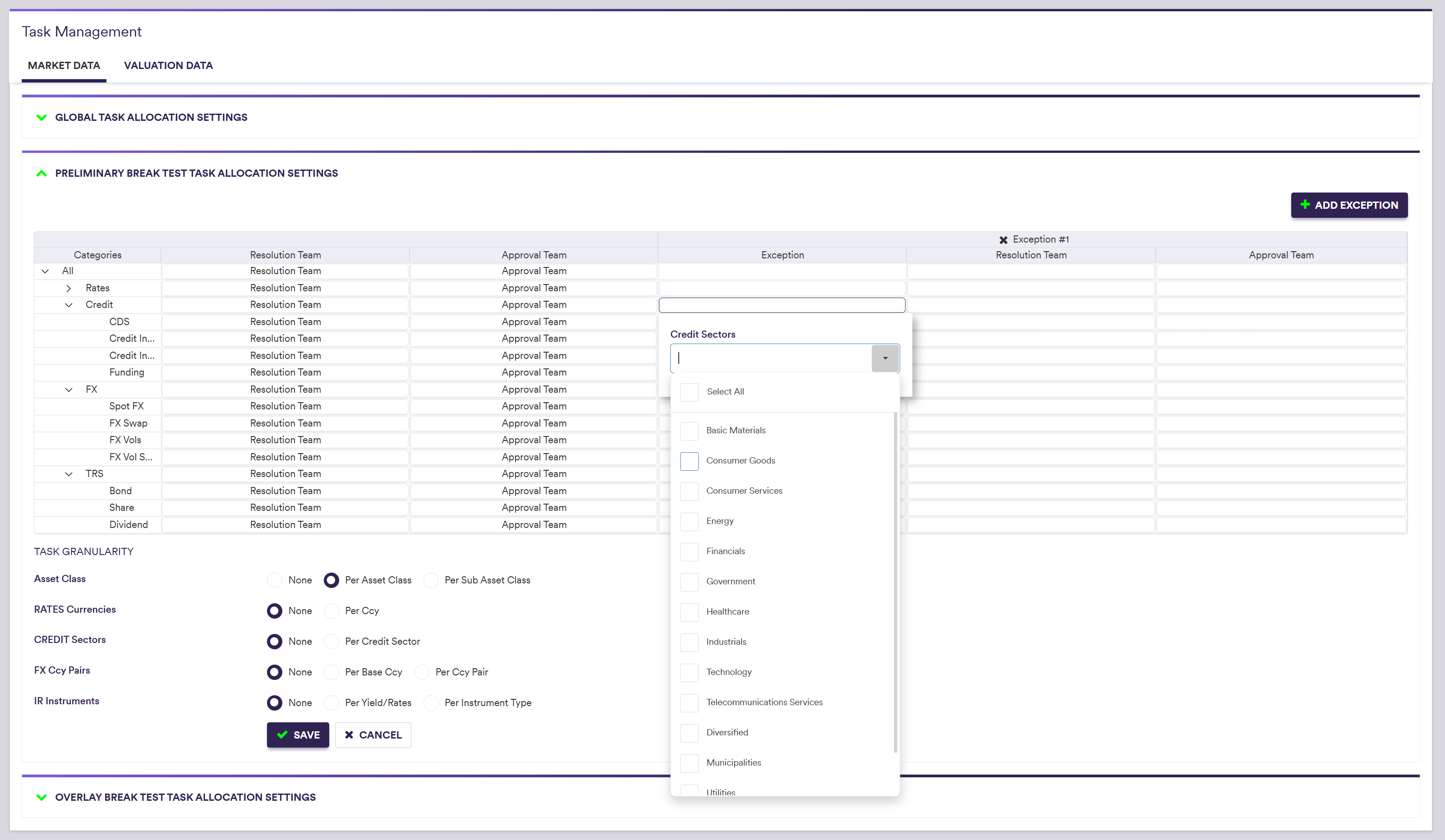This screenshot has width=1445, height=840.
Task: Click the green plus Add Exception icon
Action: [1305, 205]
